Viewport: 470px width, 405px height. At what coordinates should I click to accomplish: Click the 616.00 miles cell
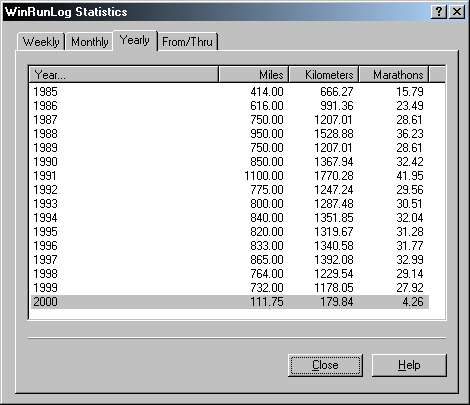point(267,106)
